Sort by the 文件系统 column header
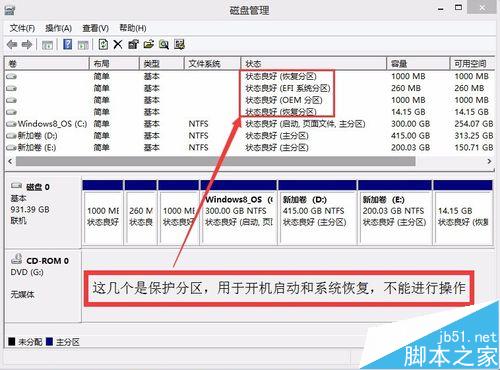Viewport: 500px width, 370px height. [212, 63]
